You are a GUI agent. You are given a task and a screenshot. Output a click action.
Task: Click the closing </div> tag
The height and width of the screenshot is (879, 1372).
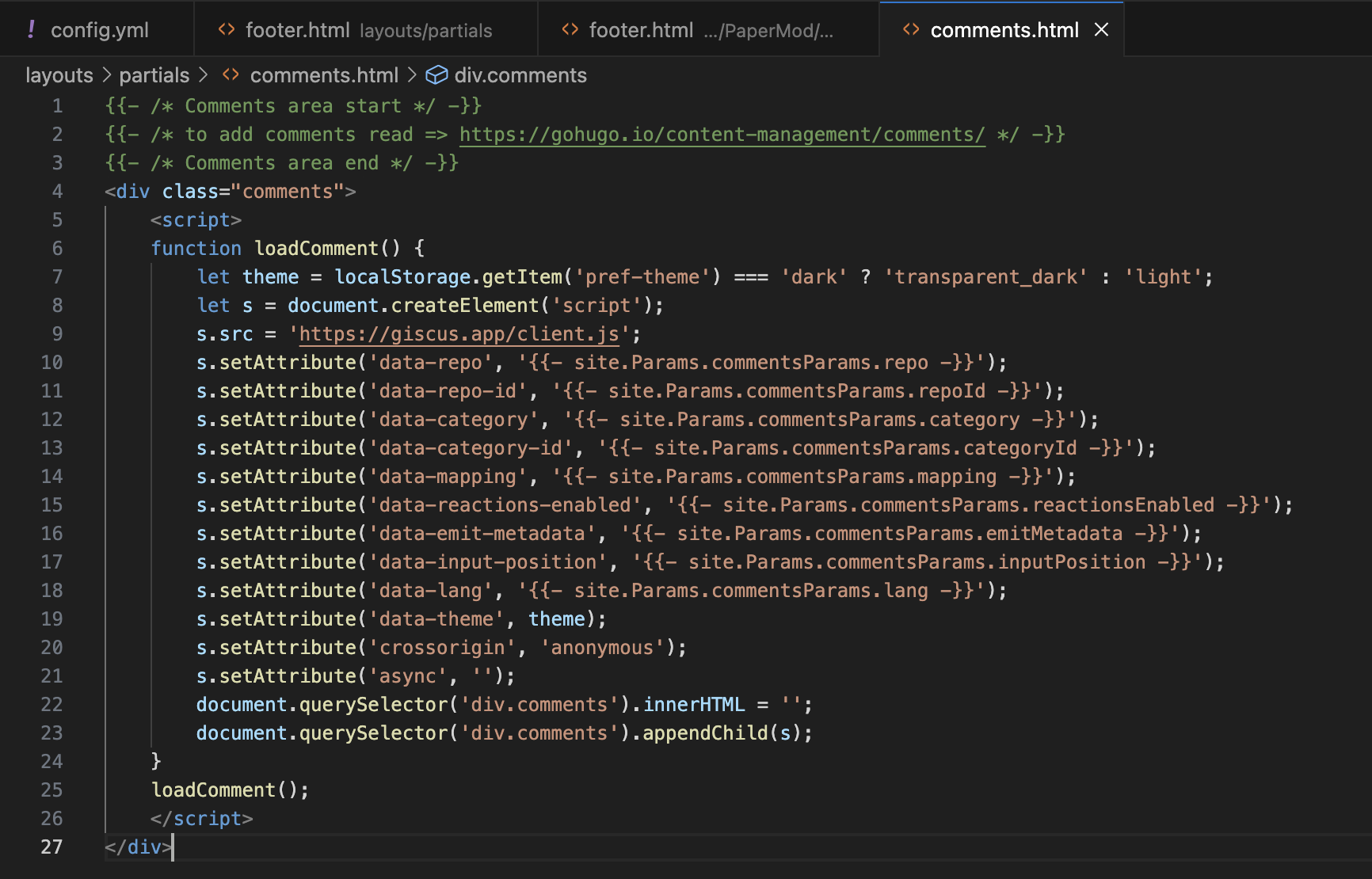pos(139,847)
